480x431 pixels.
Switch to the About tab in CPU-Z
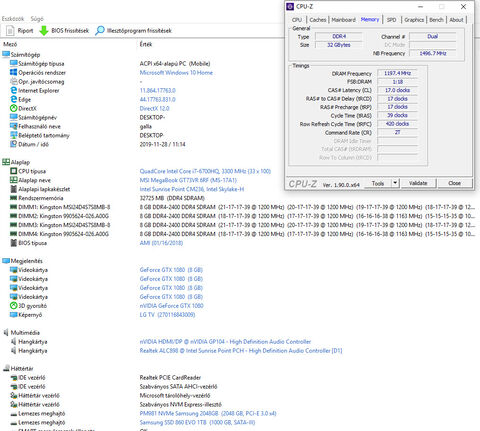[x=456, y=20]
